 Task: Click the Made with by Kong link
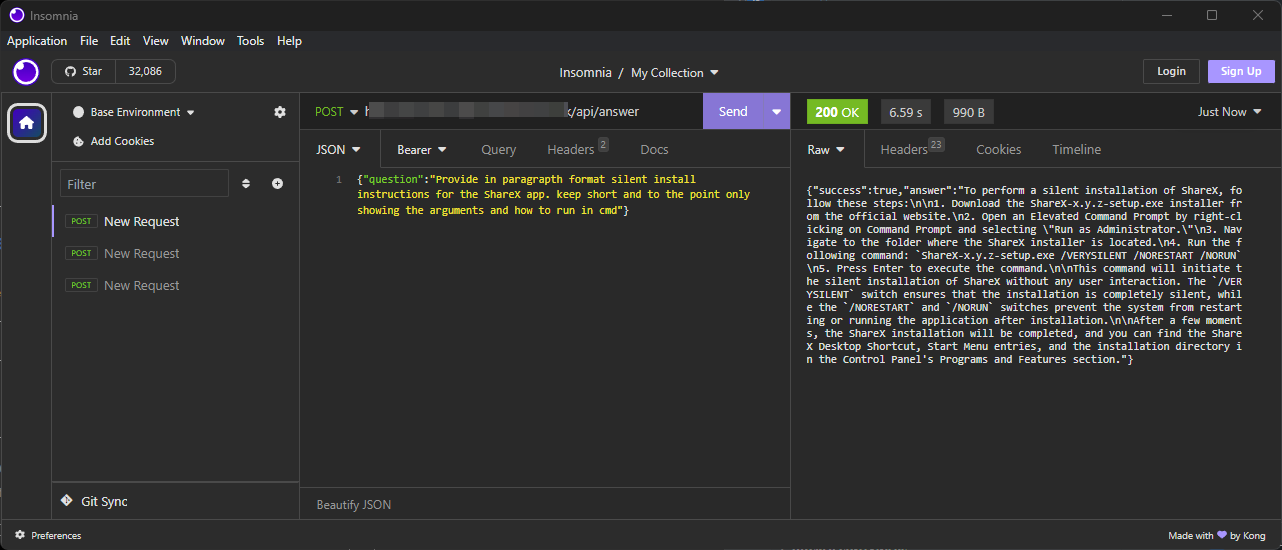click(1218, 536)
